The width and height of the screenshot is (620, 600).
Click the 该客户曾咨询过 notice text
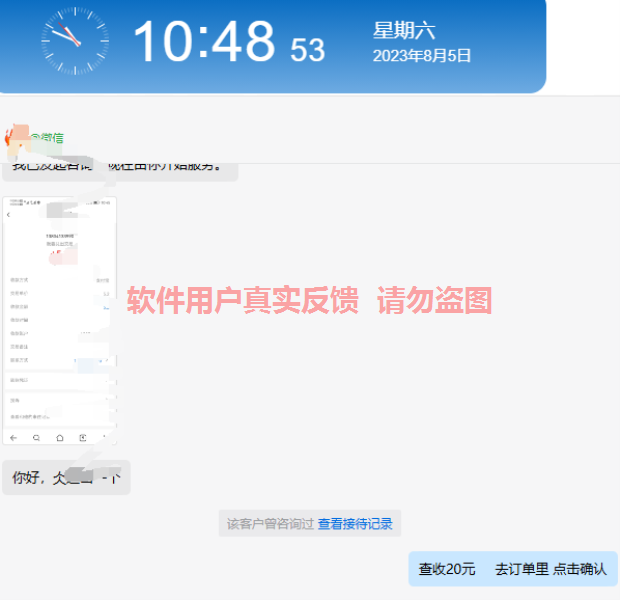point(270,524)
